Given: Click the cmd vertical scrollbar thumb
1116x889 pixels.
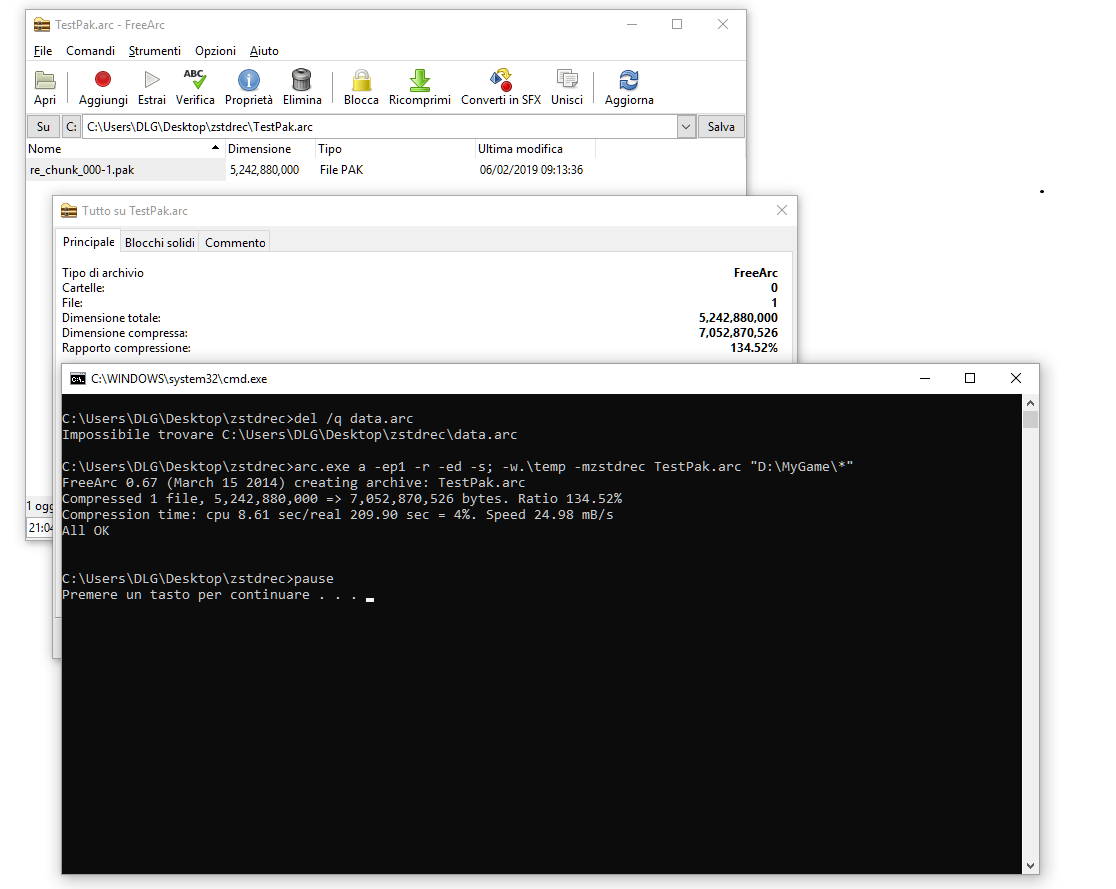Looking at the screenshot, I should point(1030,419).
